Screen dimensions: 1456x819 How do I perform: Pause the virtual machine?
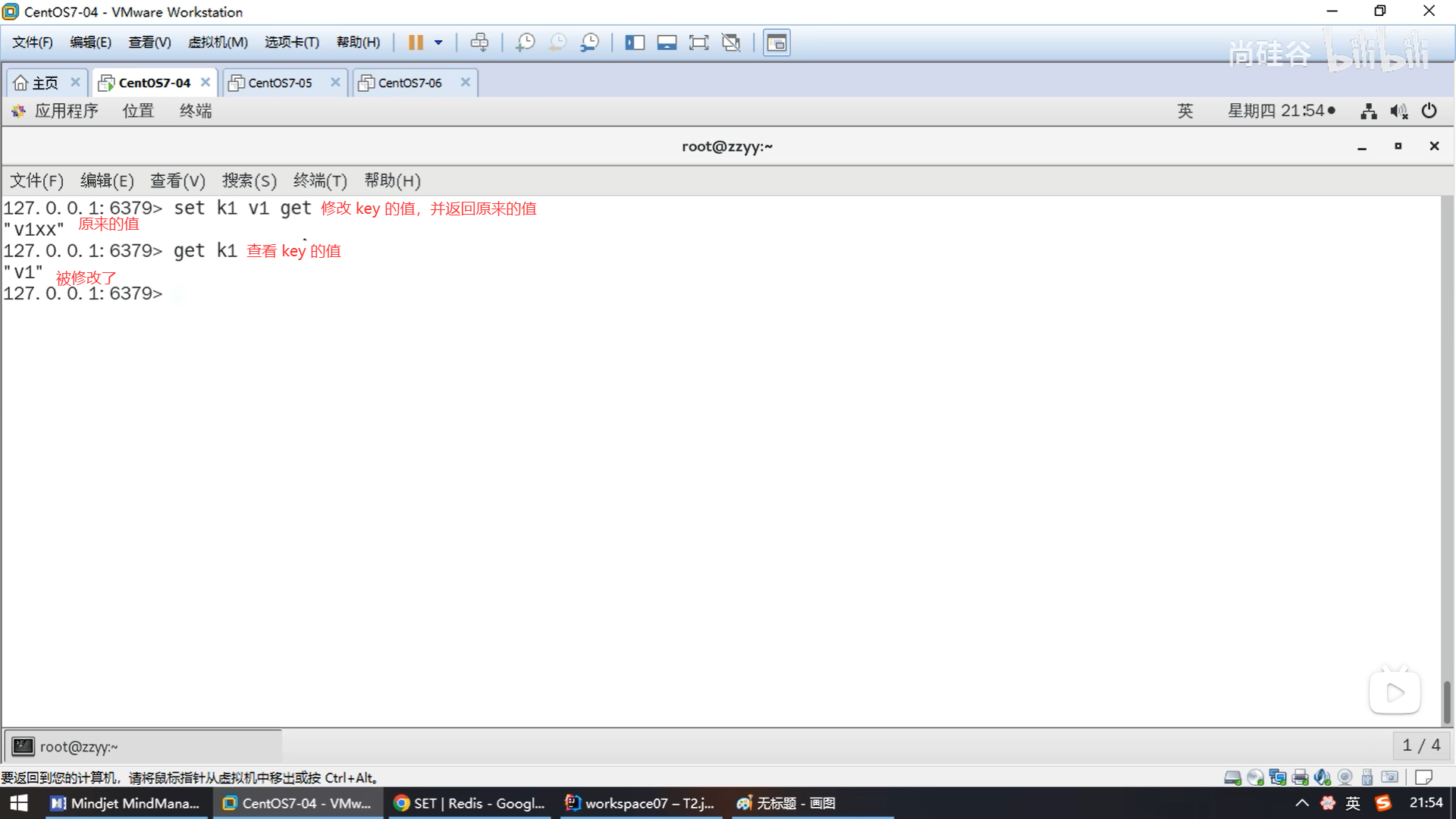pos(416,42)
